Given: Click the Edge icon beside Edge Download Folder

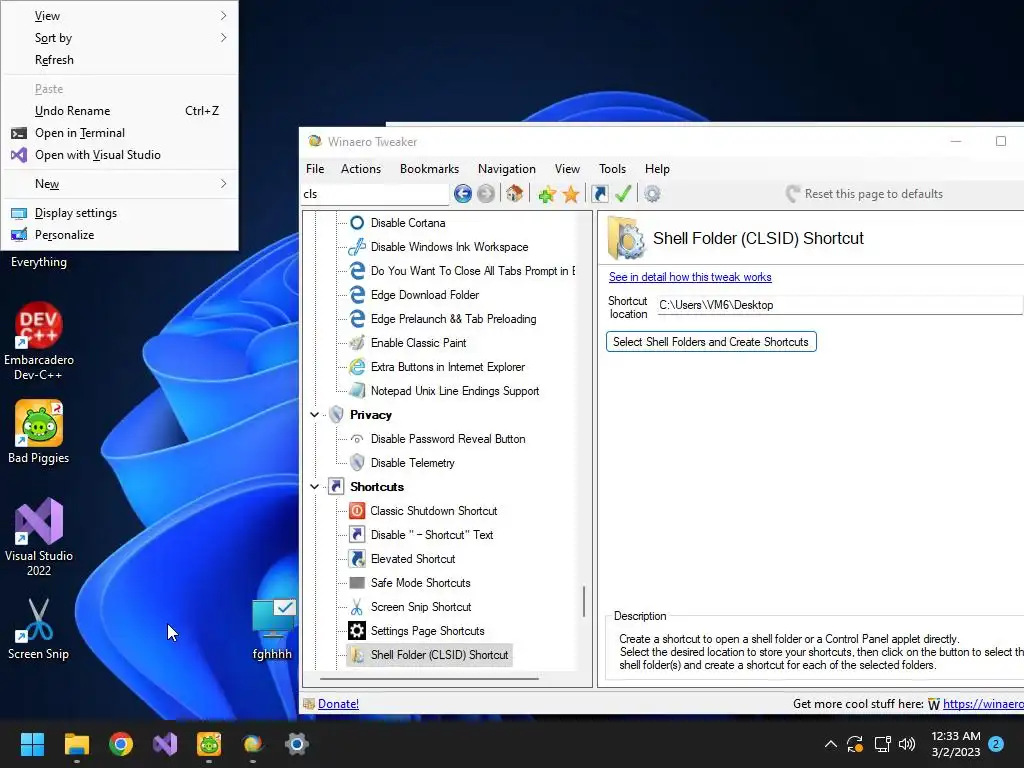Looking at the screenshot, I should 357,295.
